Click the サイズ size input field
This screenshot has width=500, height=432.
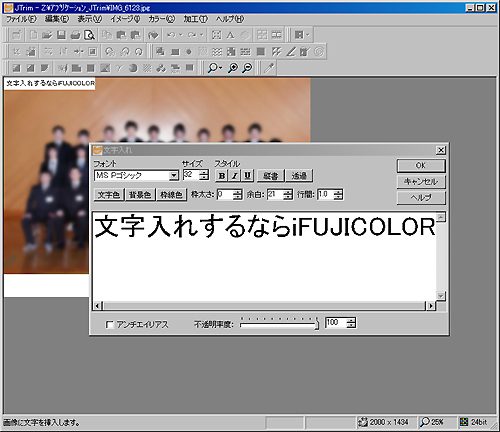(x=191, y=175)
